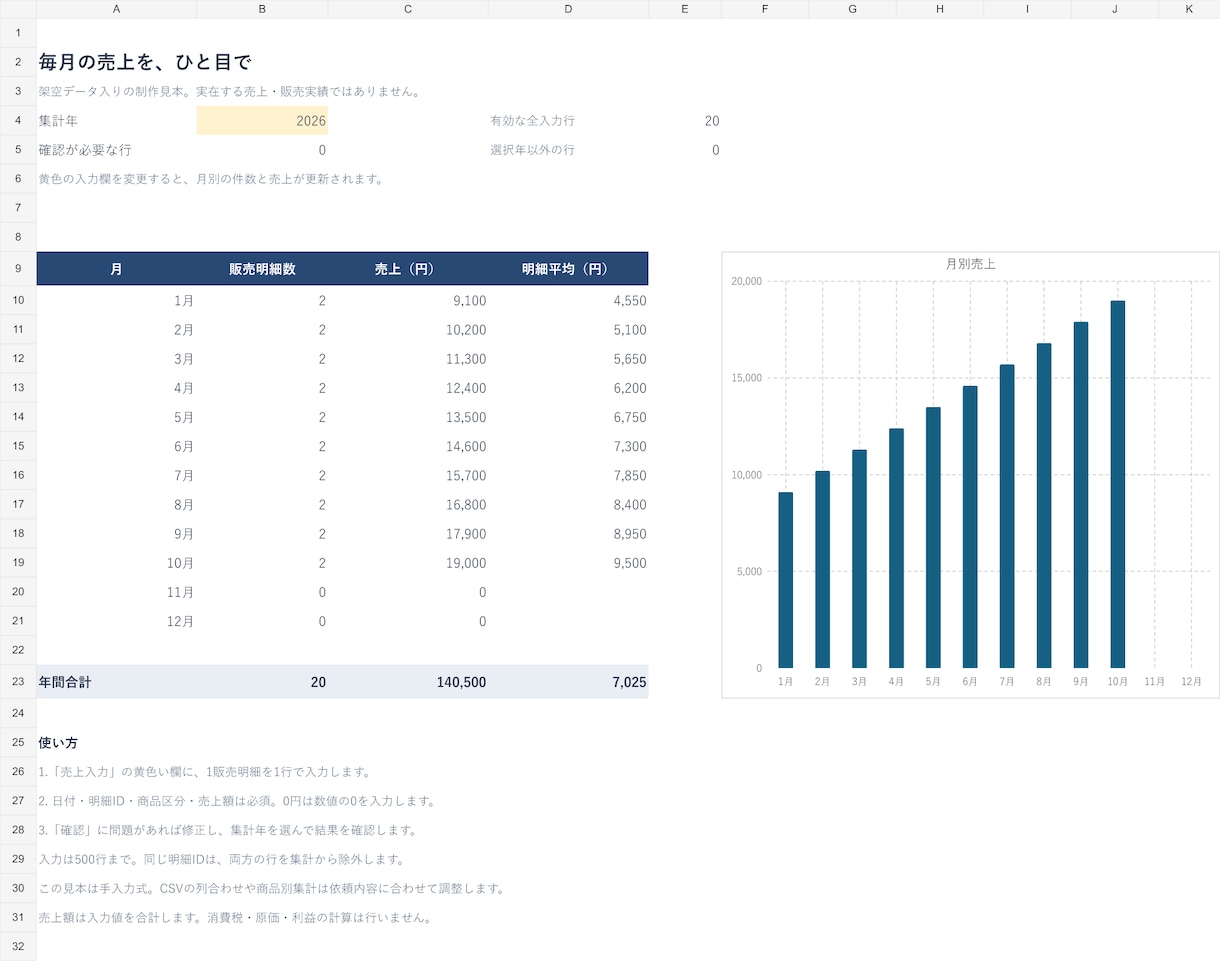Select the annual total 140,500

click(x=408, y=682)
